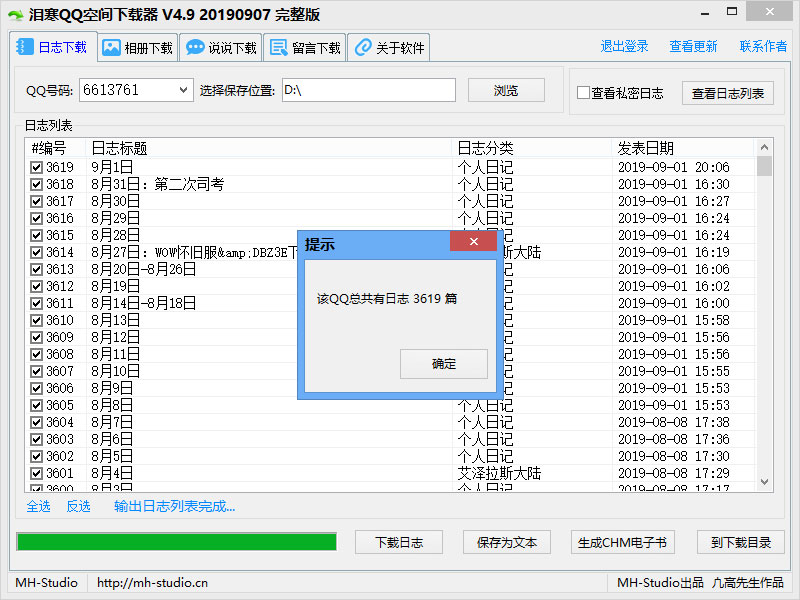Toggle checkbox for log 3603
800x600 pixels.
tap(36, 439)
